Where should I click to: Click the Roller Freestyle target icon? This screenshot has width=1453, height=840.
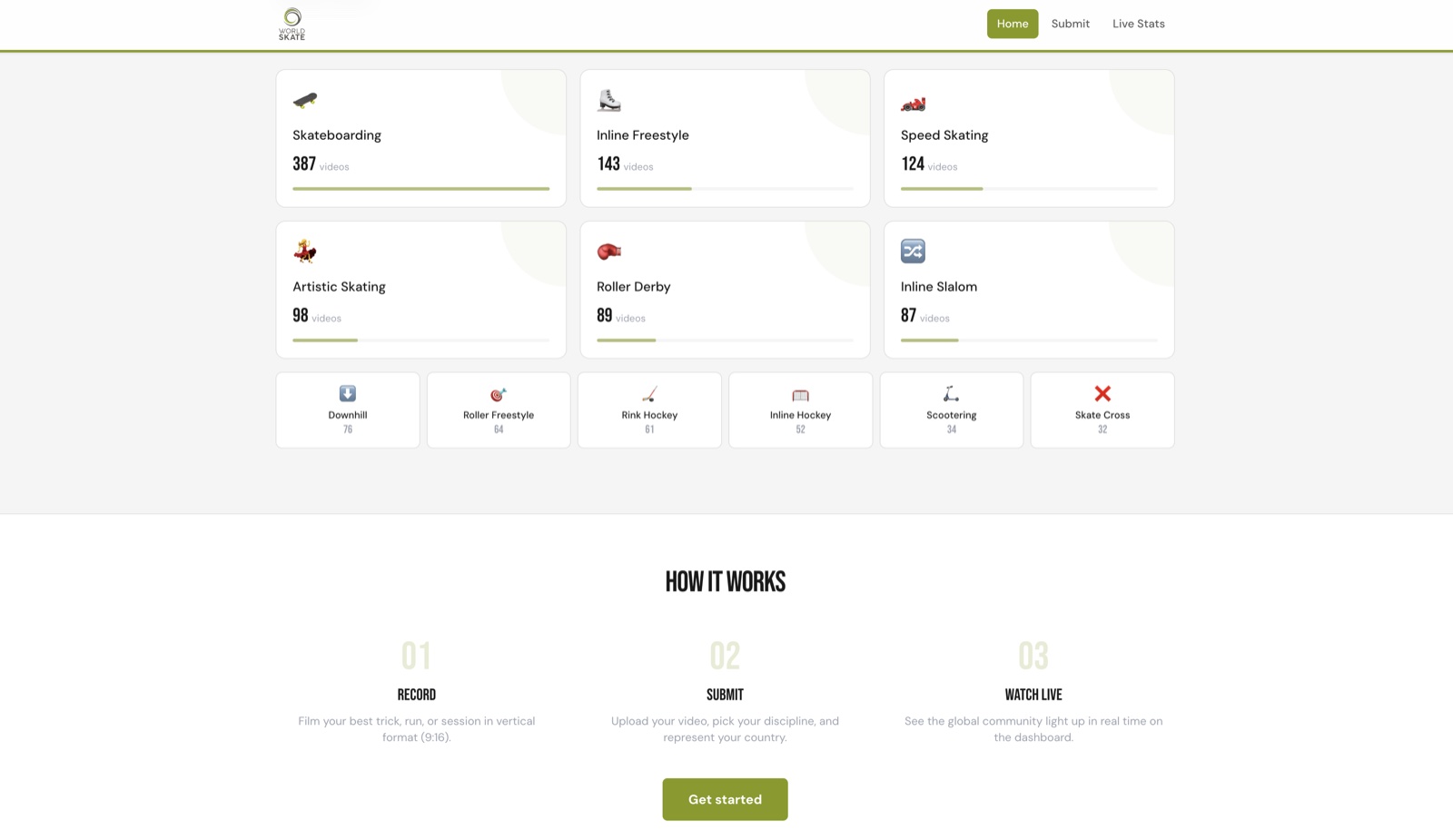point(499,394)
